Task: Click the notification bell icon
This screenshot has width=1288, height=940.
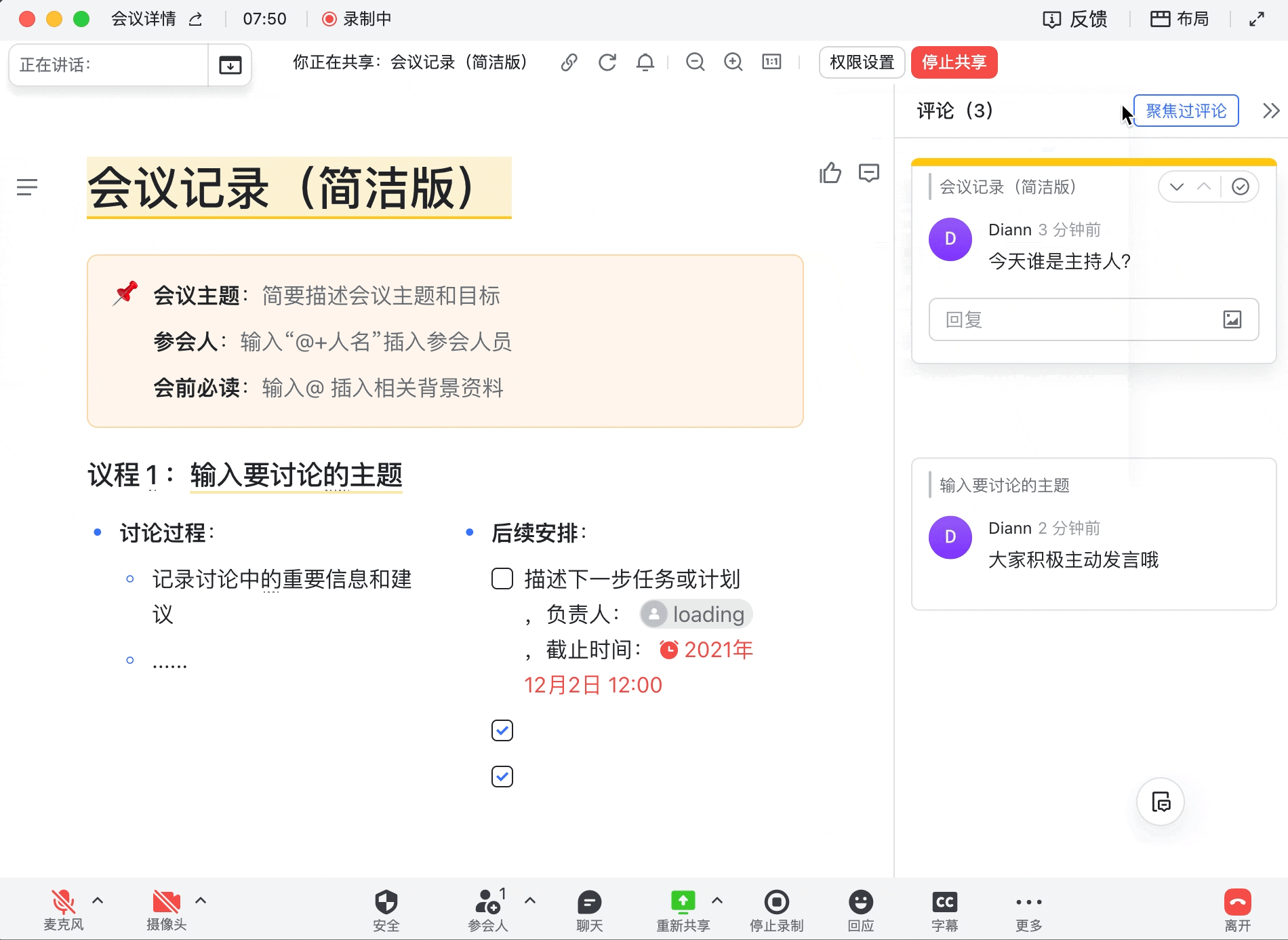Action: pyautogui.click(x=645, y=62)
